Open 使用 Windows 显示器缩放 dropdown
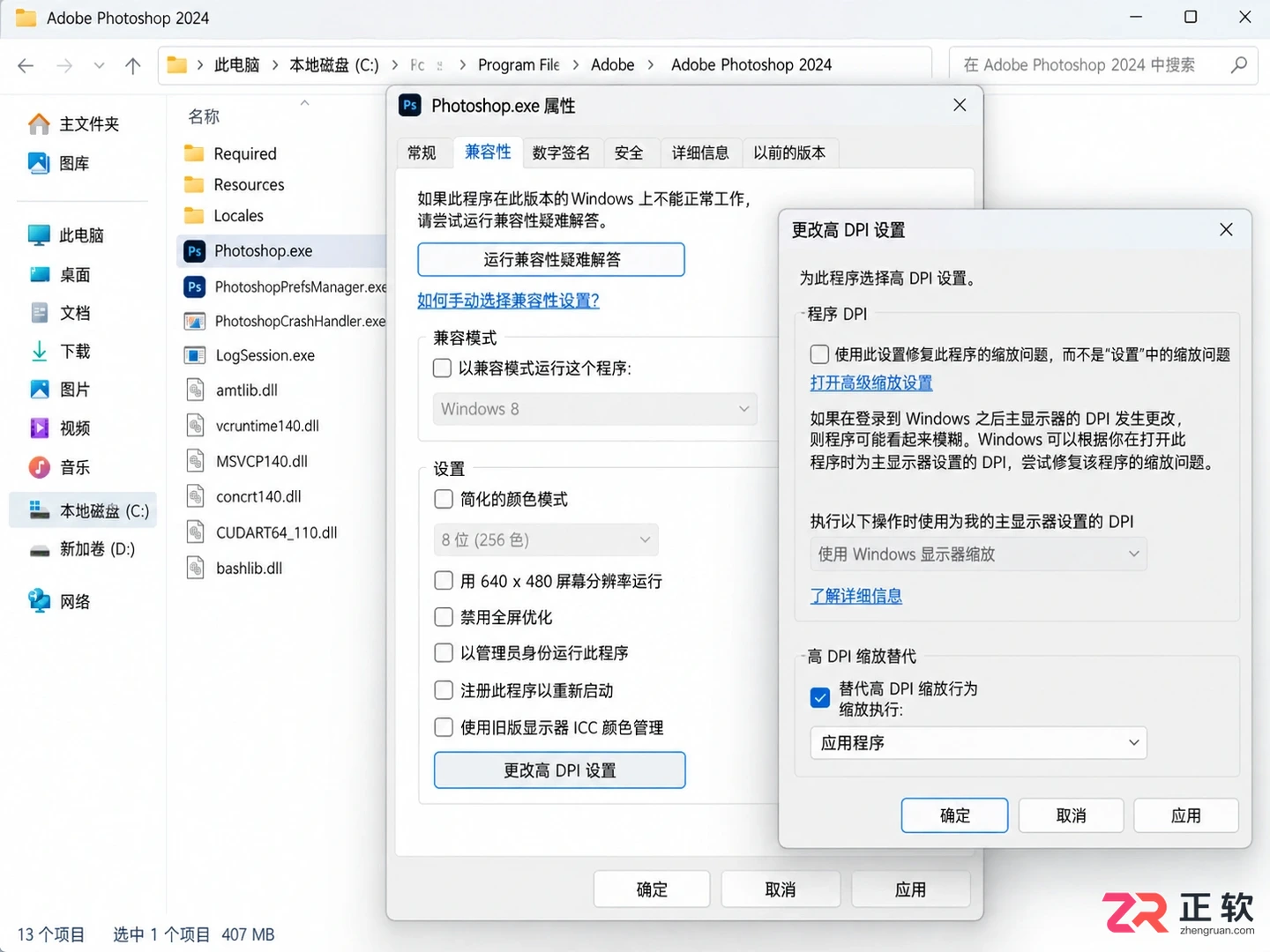The image size is (1270, 952). click(x=978, y=554)
